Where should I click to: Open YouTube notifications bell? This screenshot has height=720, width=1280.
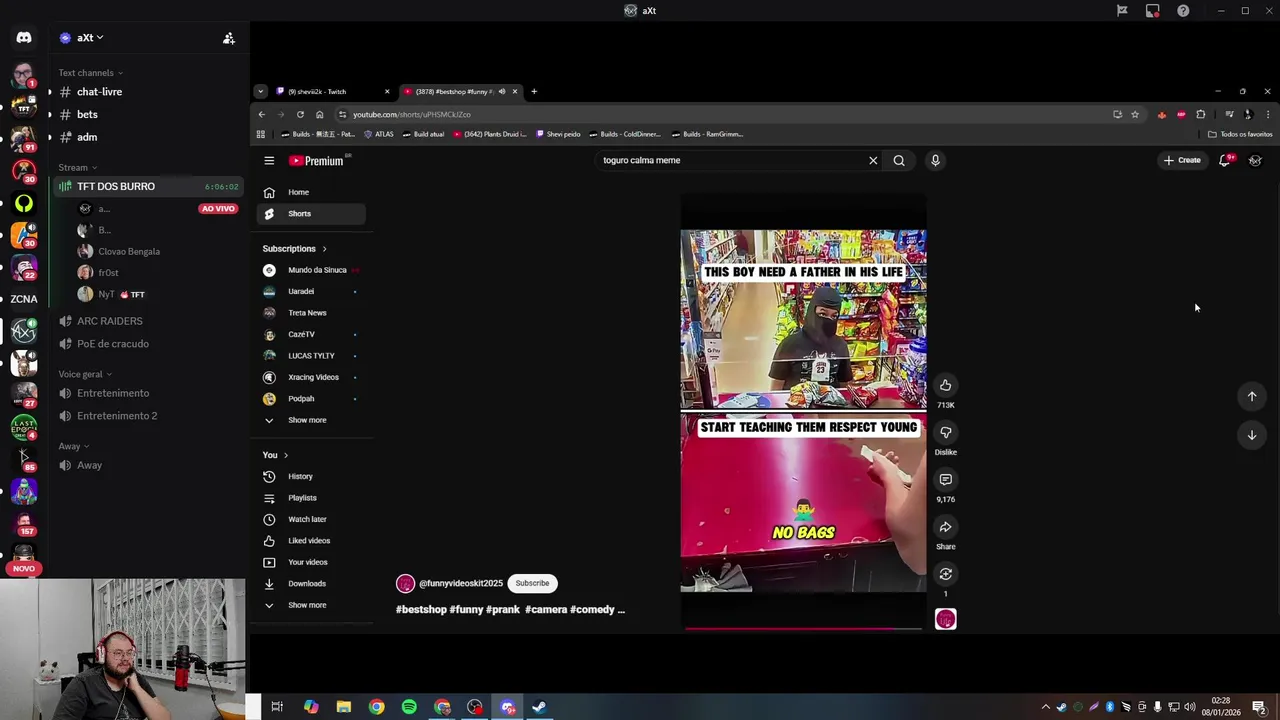(1224, 160)
